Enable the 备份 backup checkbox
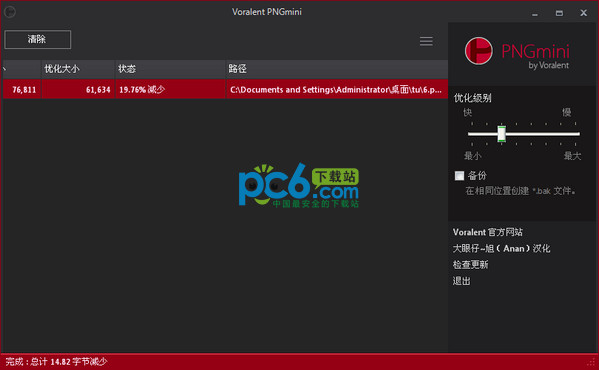 point(459,176)
